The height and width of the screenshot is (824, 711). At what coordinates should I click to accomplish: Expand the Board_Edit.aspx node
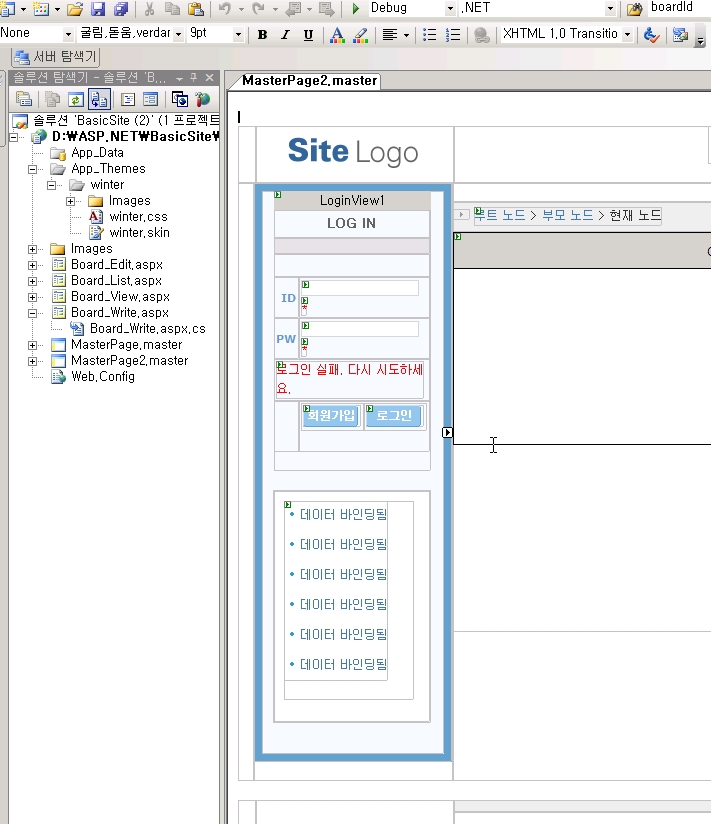click(x=33, y=265)
